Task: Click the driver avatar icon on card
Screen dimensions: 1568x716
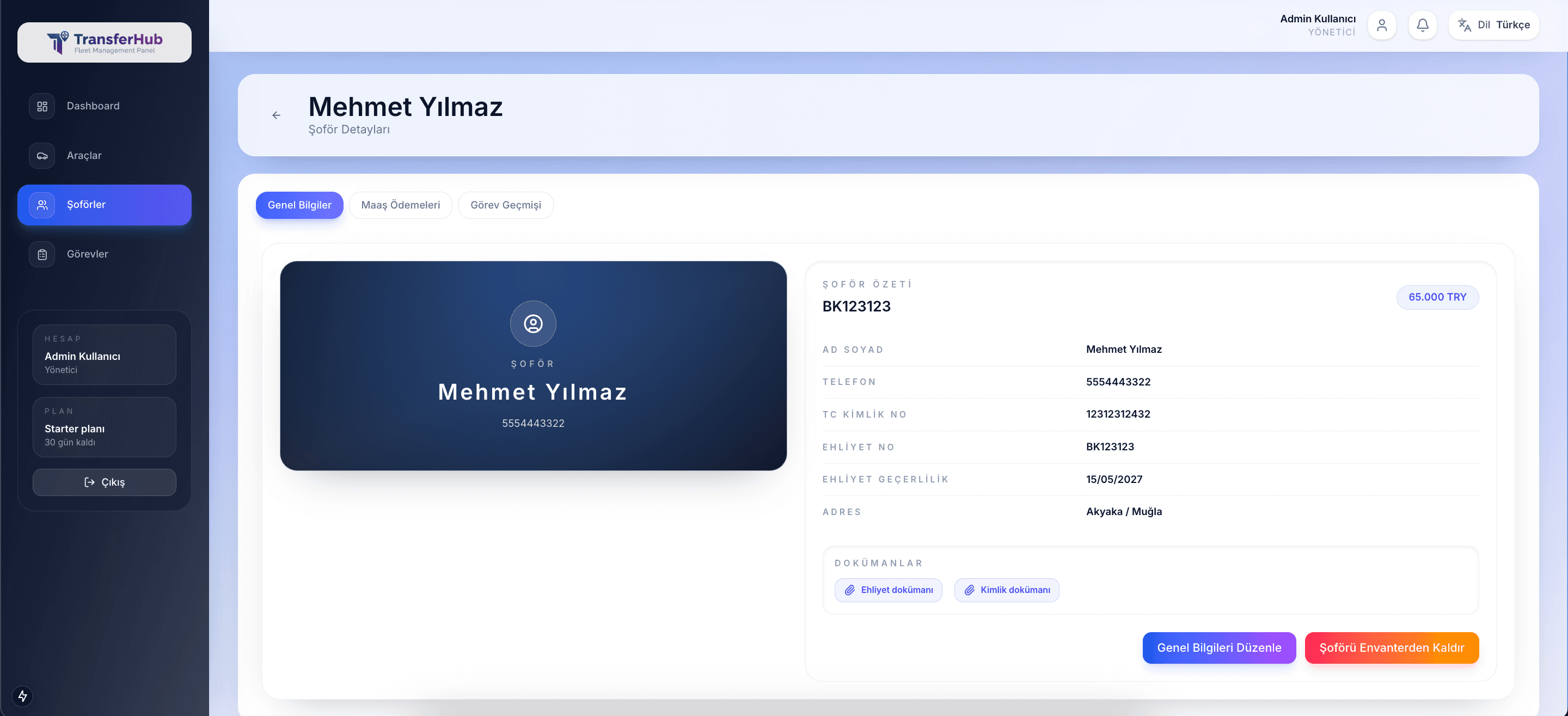Action: click(532, 324)
